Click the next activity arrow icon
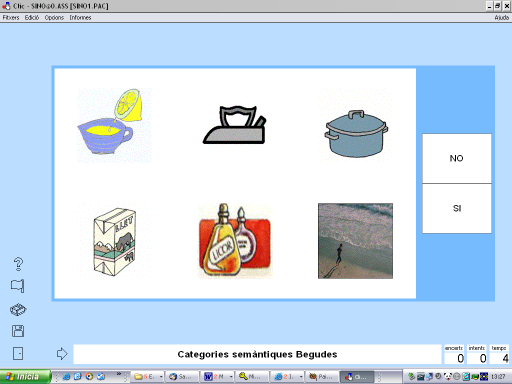 62,354
